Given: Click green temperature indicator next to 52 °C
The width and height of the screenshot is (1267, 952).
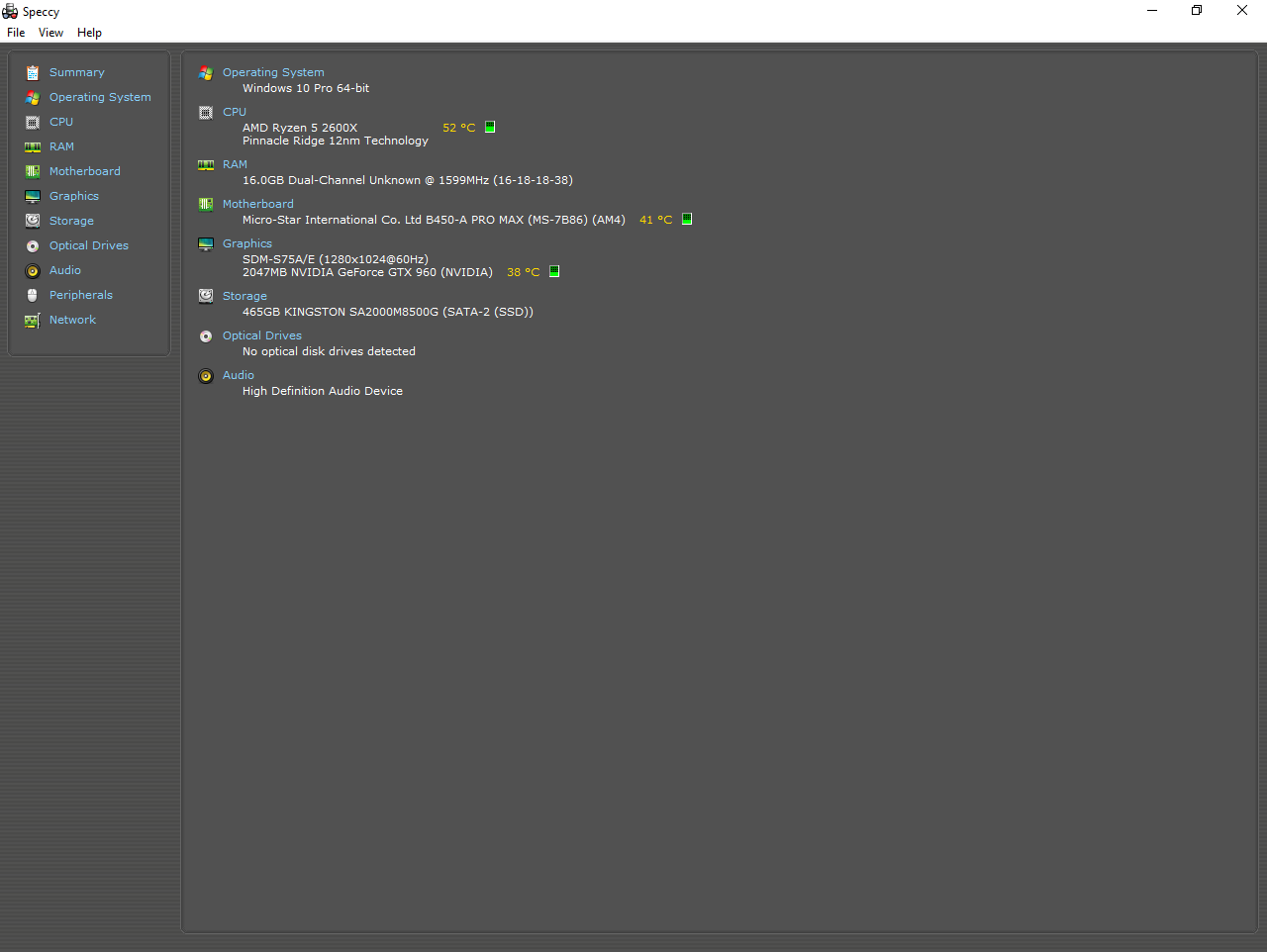Looking at the screenshot, I should [490, 127].
